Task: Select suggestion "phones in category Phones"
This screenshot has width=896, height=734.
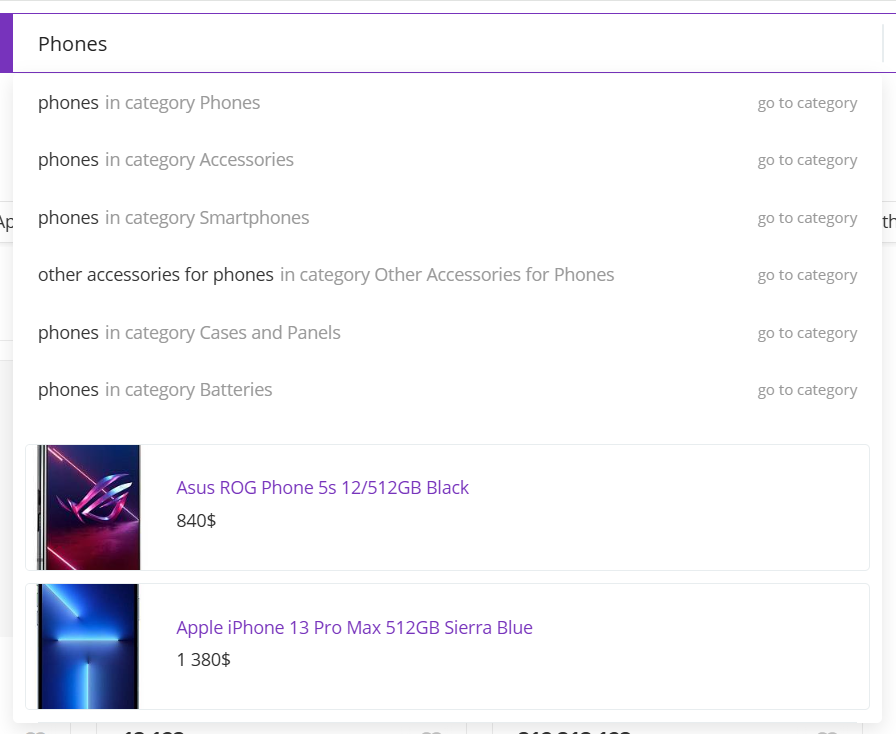Action: tap(149, 103)
